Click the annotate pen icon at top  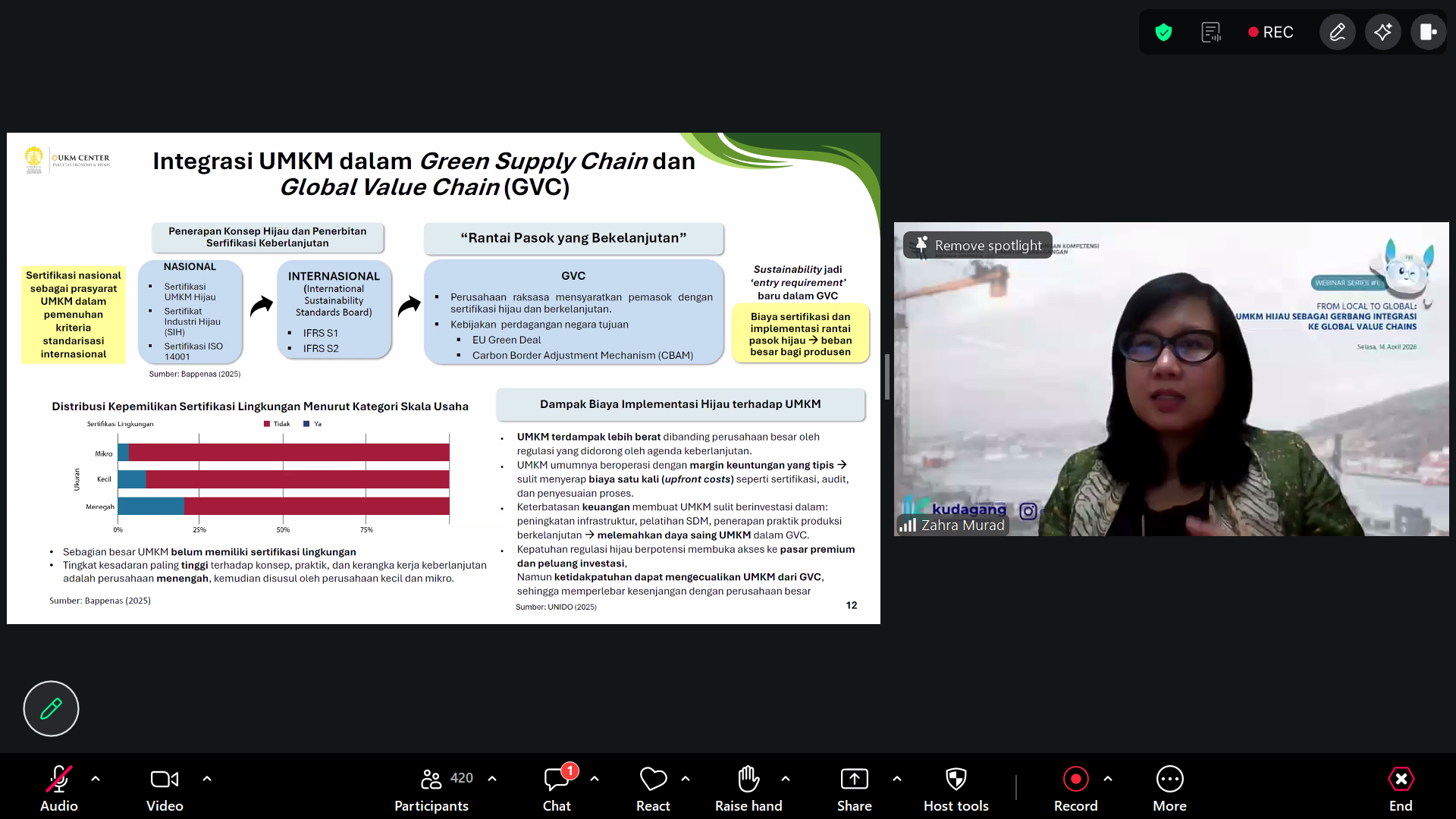click(1338, 32)
